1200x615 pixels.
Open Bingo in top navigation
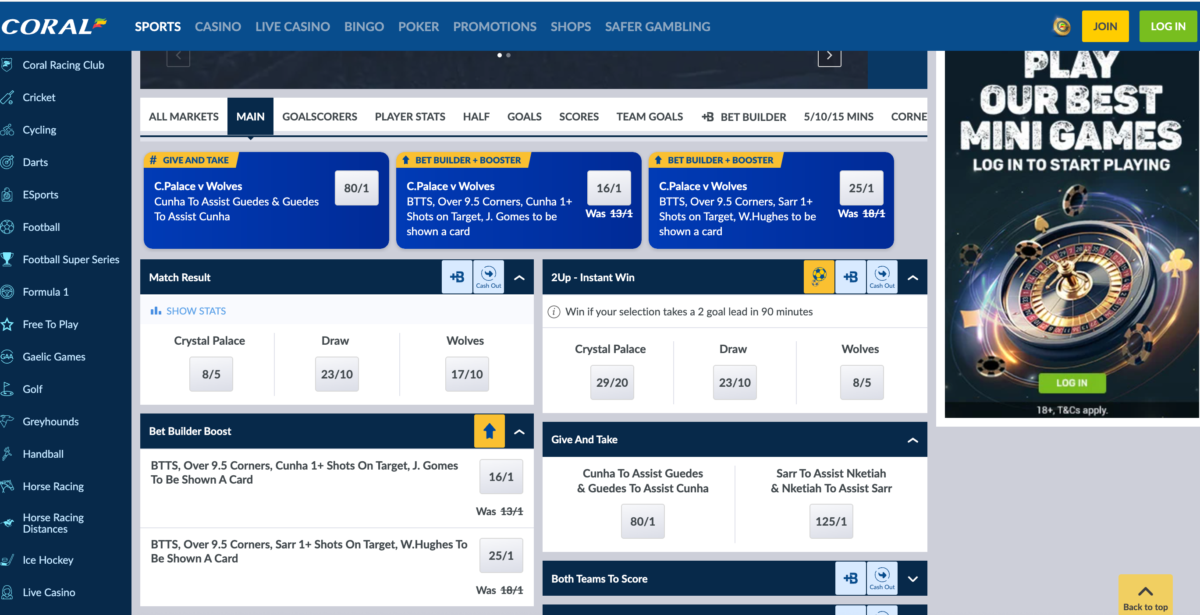364,27
